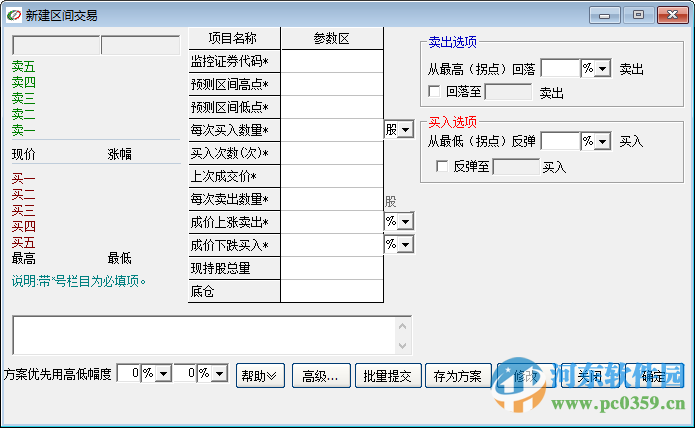Click the 监控证券代码 parameter field

coord(332,61)
